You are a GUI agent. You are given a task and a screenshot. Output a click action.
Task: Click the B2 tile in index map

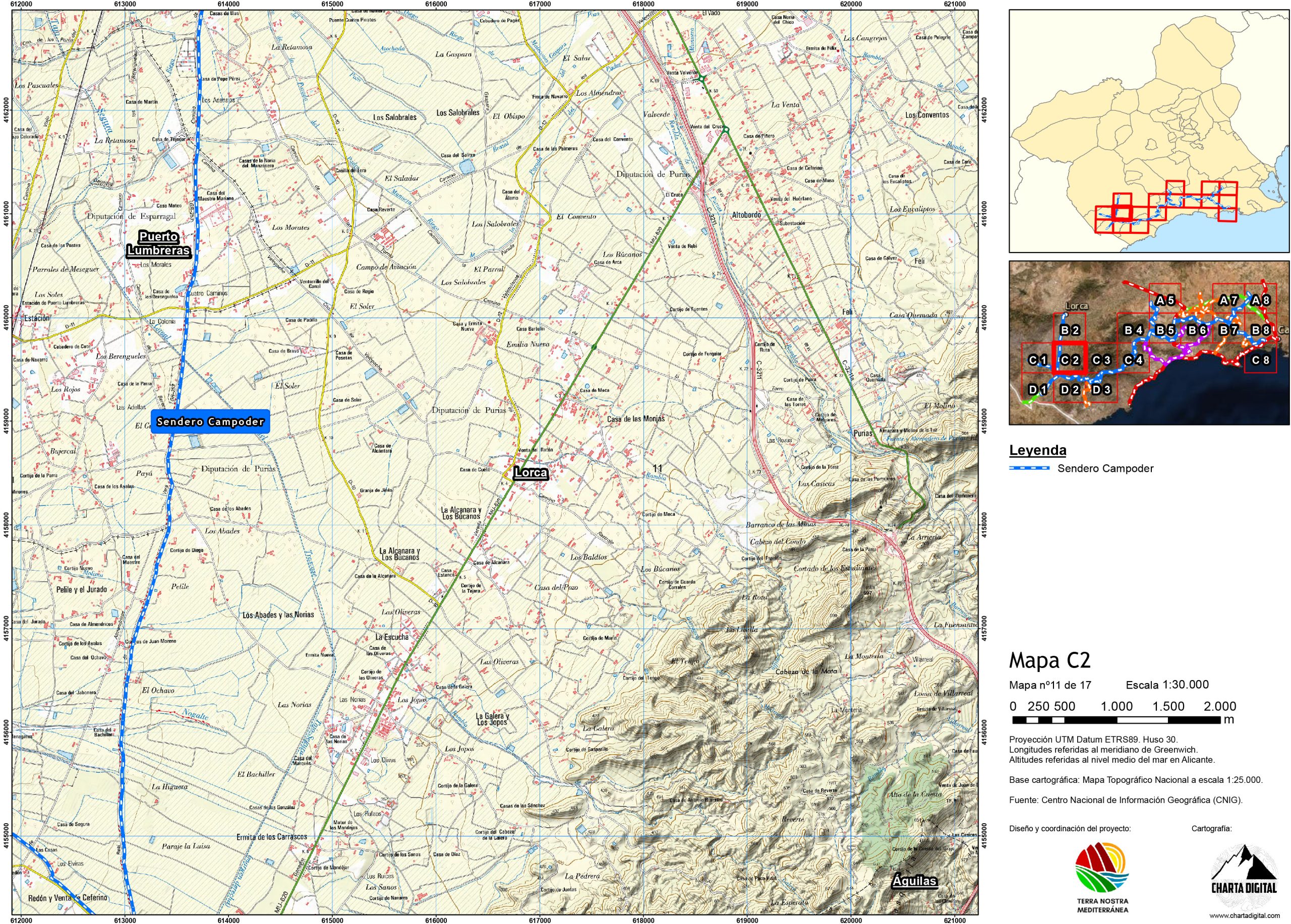pos(1070,330)
